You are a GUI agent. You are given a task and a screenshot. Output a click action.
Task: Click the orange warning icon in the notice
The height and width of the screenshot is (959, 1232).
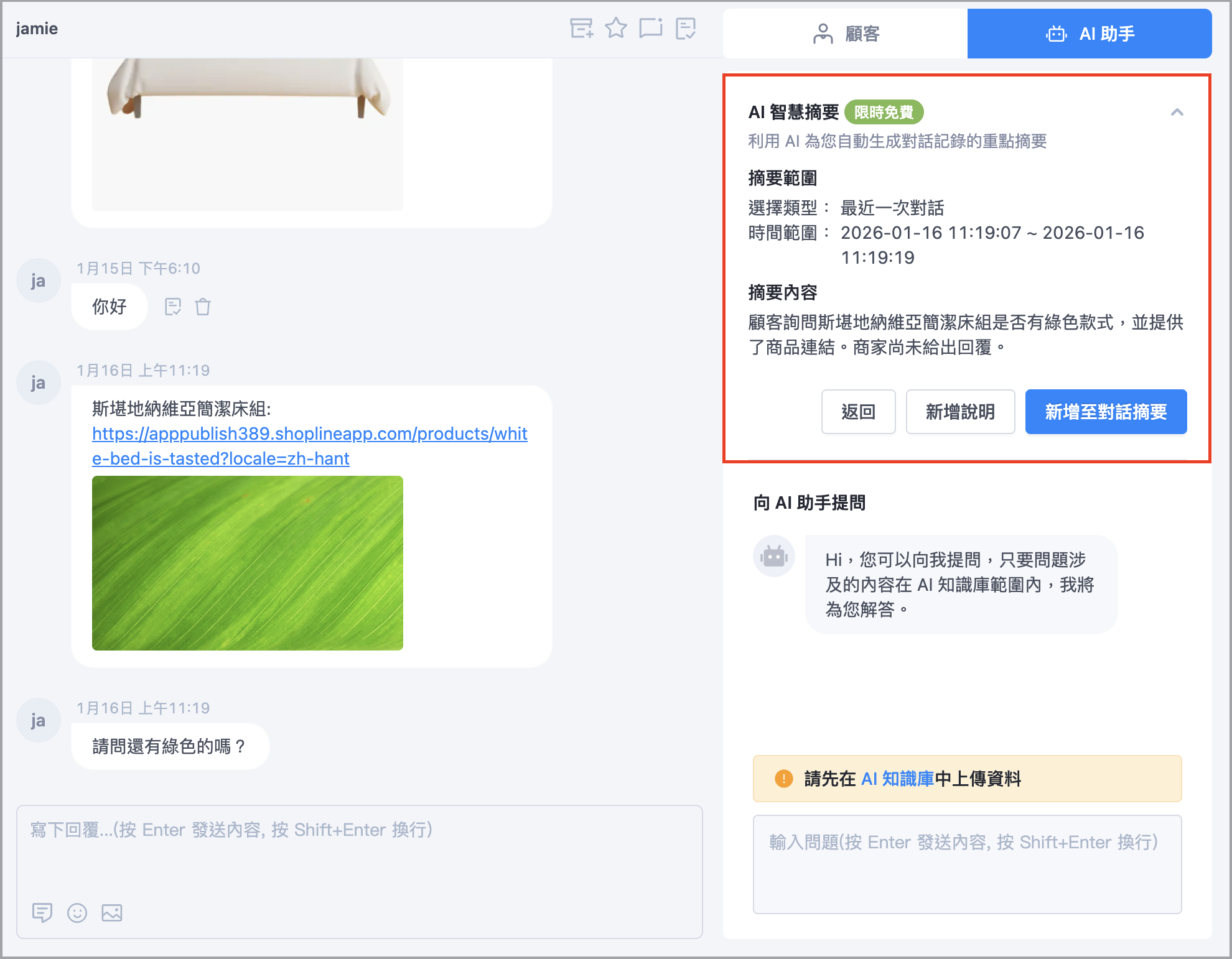tap(784, 779)
